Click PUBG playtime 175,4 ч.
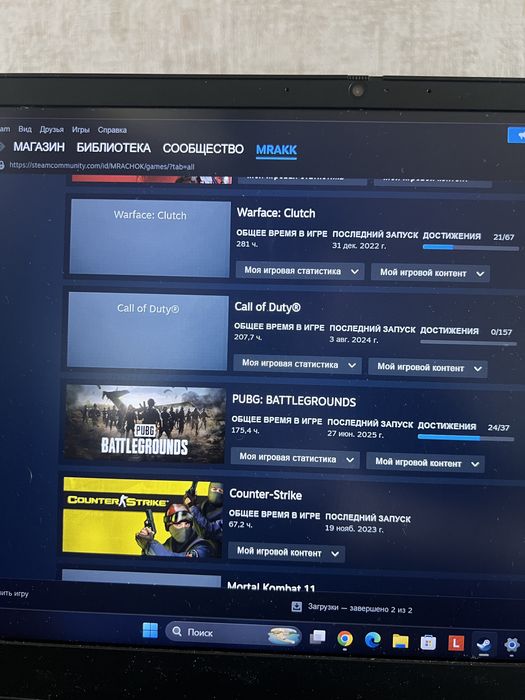The image size is (525, 700). coord(245,430)
